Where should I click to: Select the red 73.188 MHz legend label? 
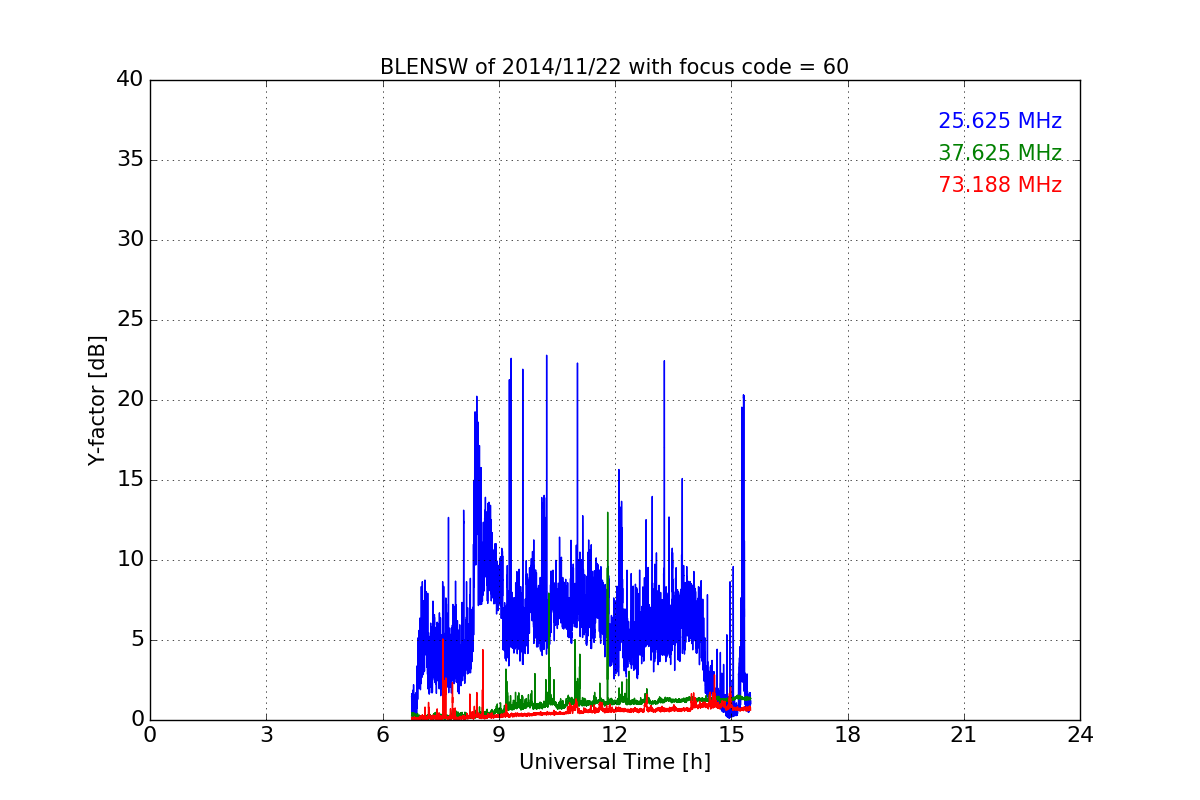pyautogui.click(x=1000, y=185)
